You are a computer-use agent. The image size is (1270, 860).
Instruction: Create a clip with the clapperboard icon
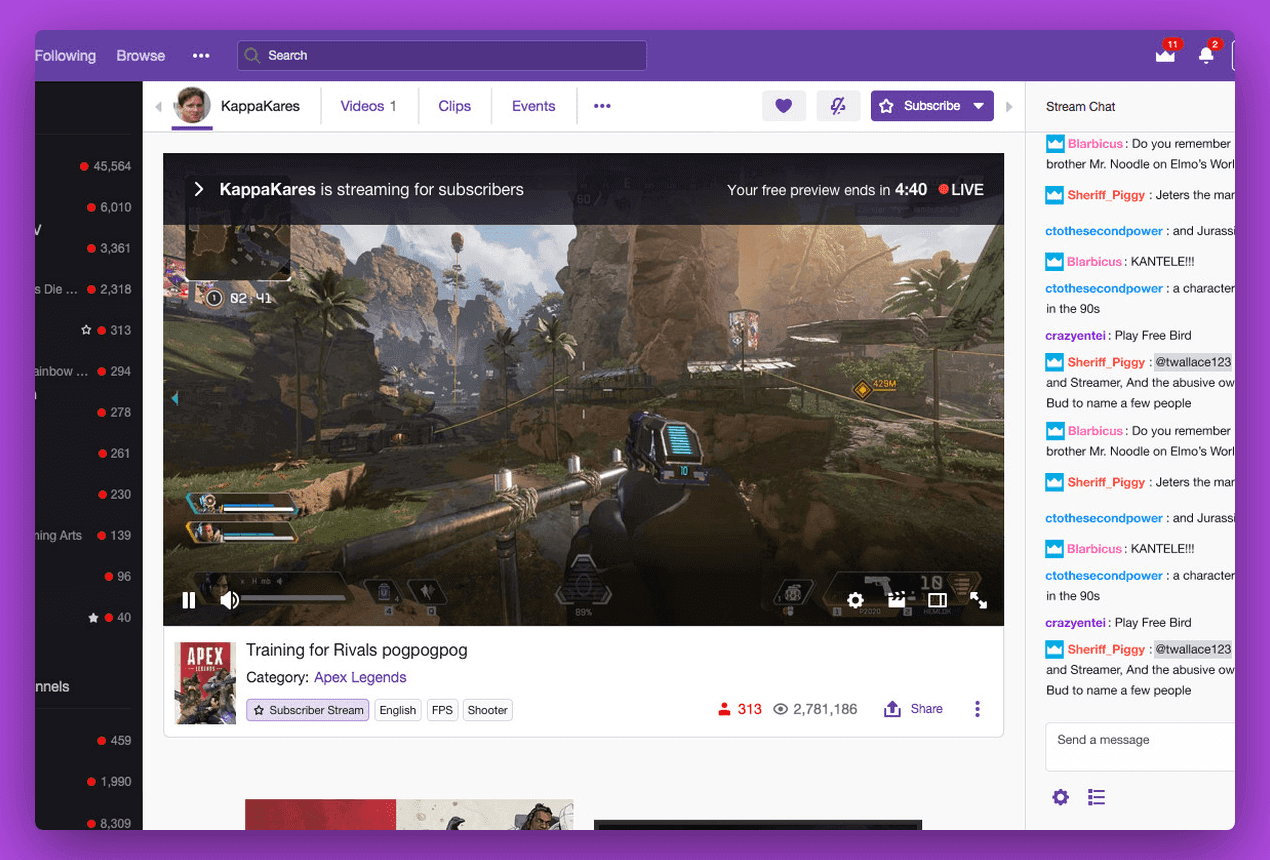tap(897, 600)
